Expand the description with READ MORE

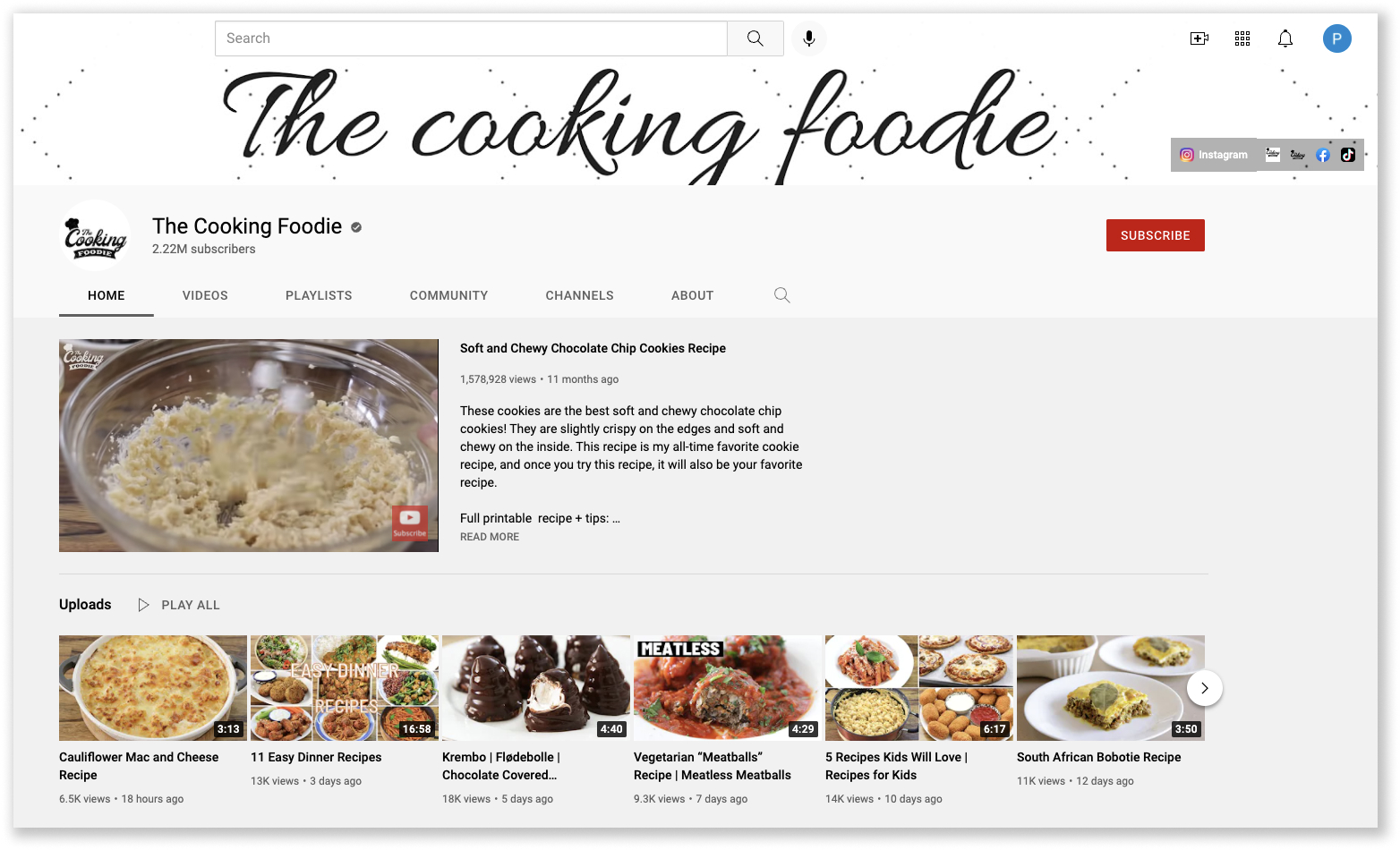point(489,536)
